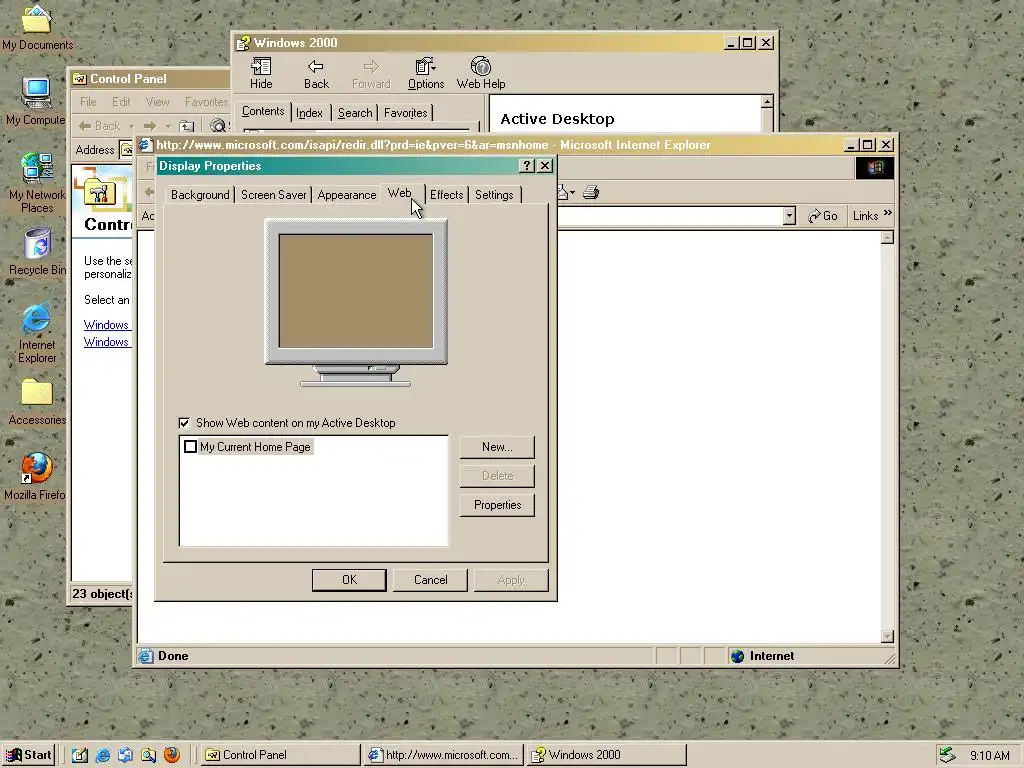Switch to the Settings tab
Screen dimensions: 1024x768
tap(494, 195)
